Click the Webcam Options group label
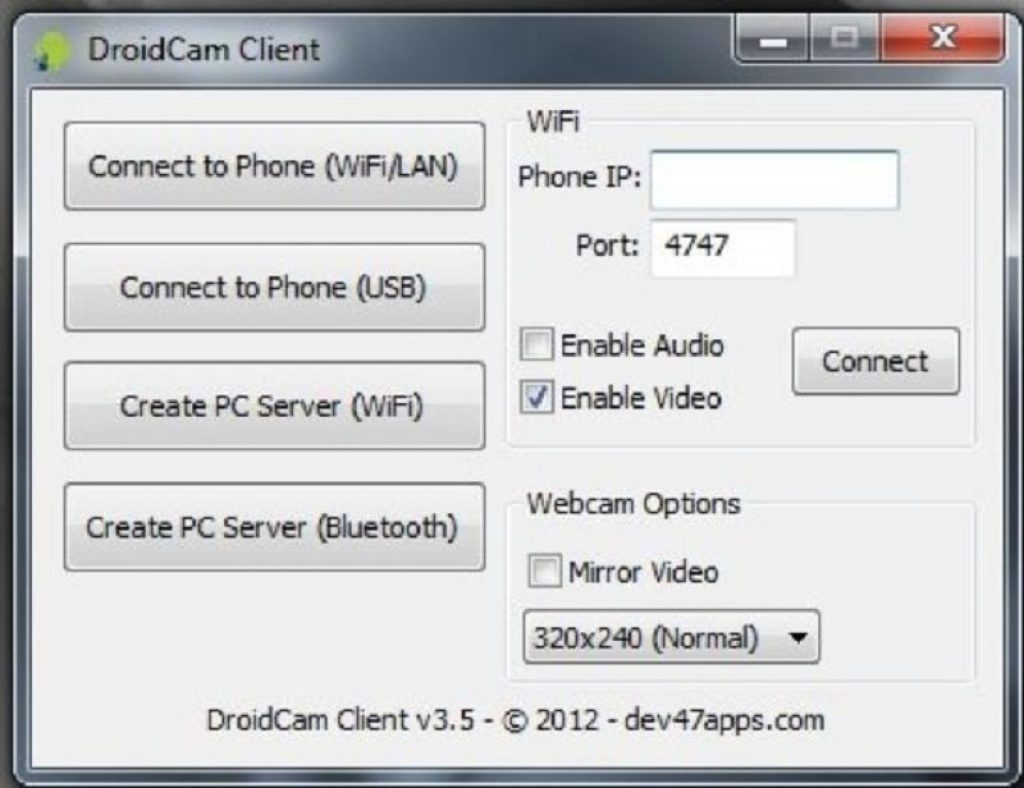The image size is (1024, 788). tap(633, 504)
